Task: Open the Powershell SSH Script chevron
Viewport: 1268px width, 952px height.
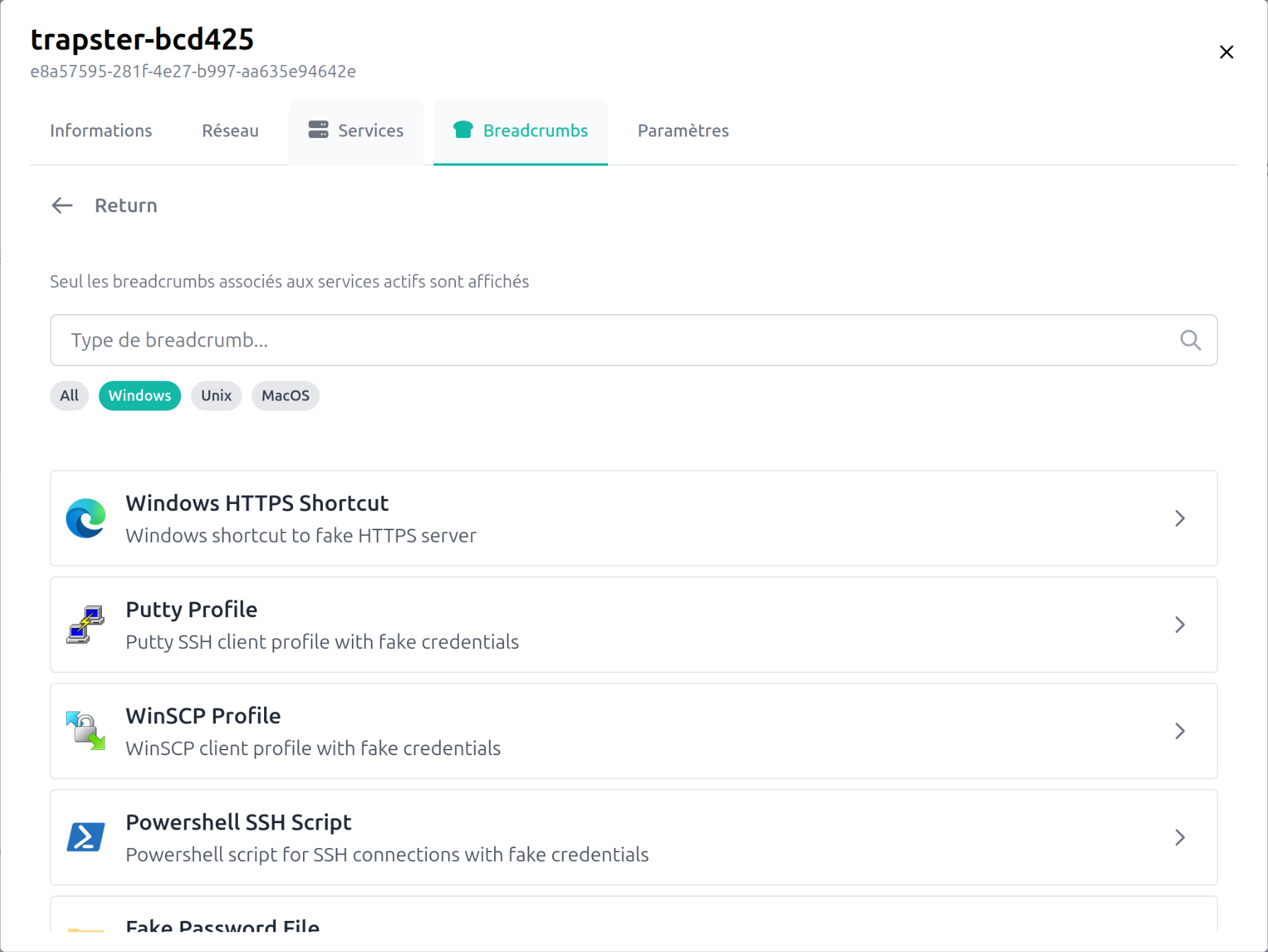Action: (x=1180, y=837)
